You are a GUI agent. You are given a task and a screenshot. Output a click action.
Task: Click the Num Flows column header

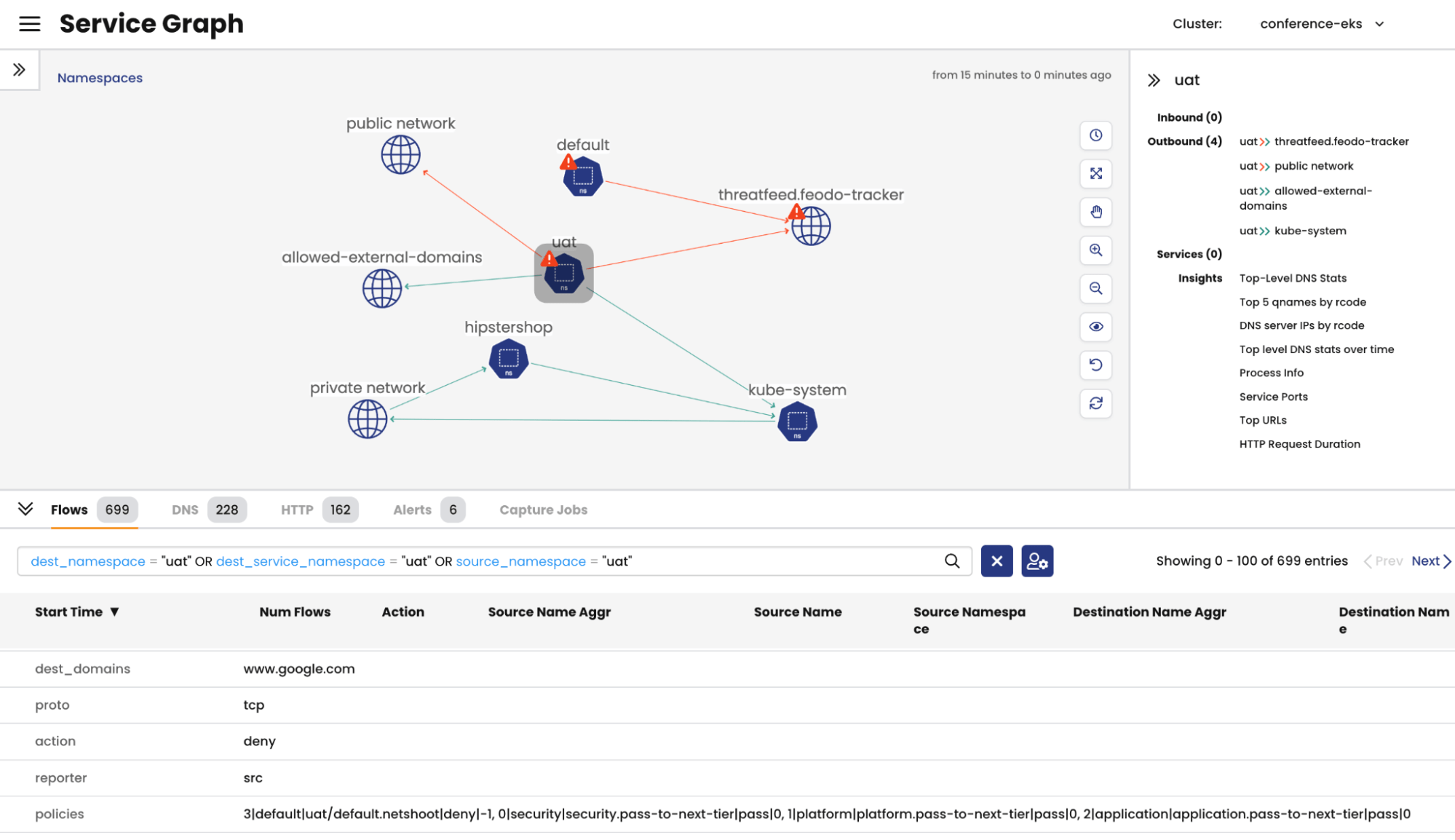click(x=295, y=612)
